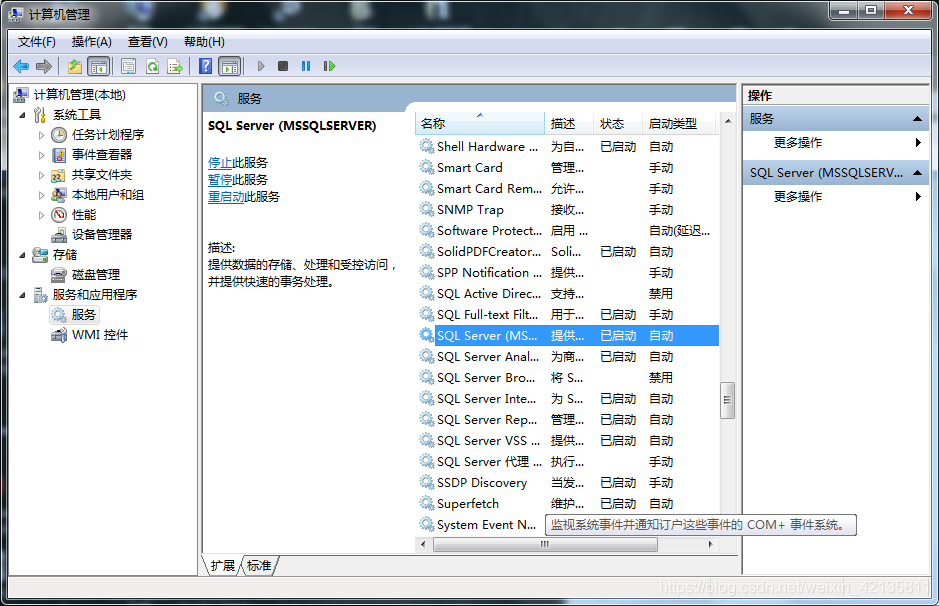Click the Forward arrow toolbar icon

pos(44,66)
